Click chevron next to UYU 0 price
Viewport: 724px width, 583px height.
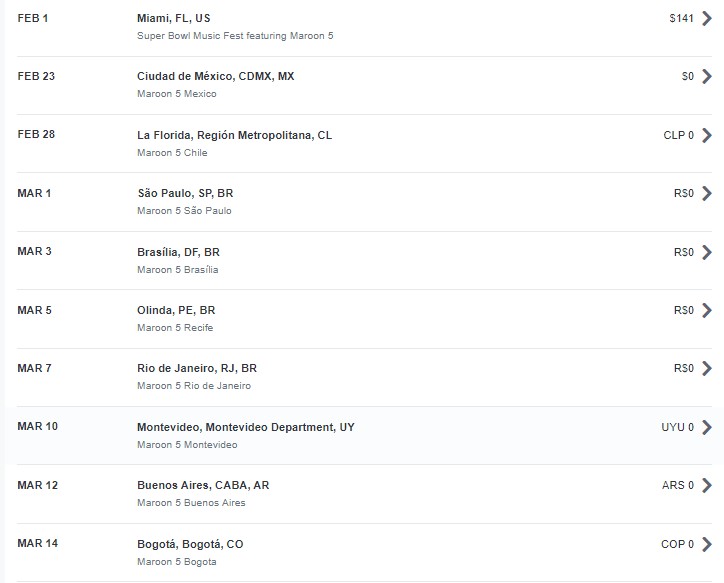[706, 427]
